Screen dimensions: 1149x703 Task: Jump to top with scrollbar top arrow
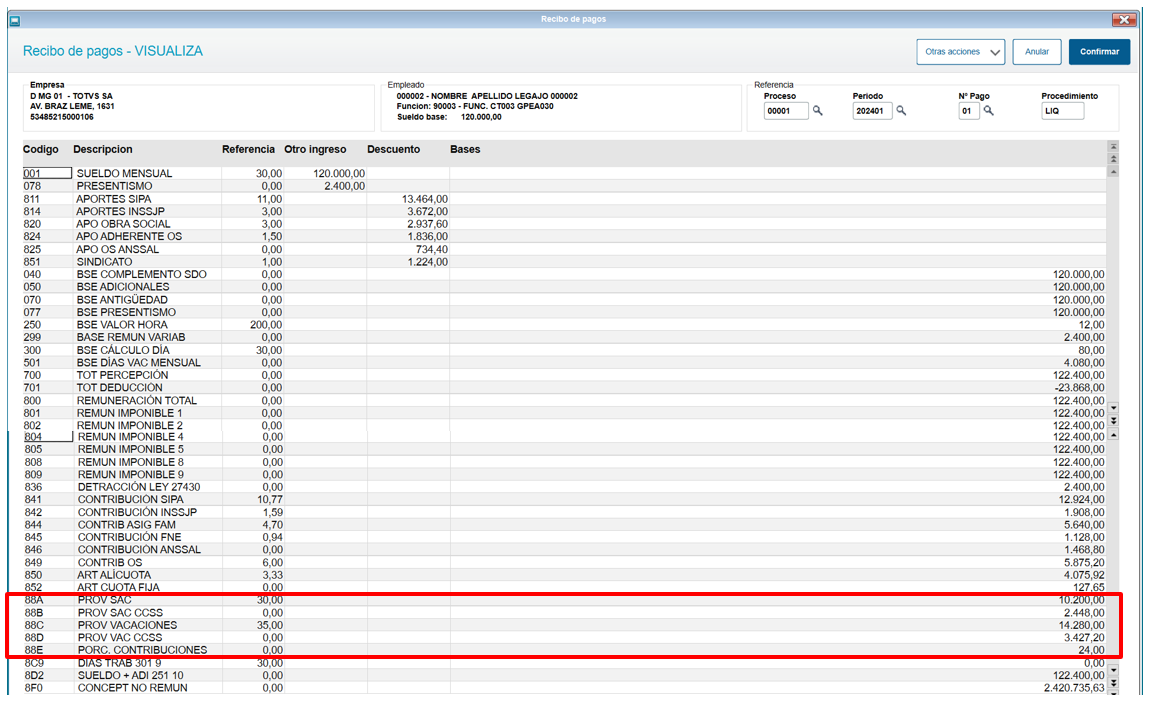[x=1113, y=147]
